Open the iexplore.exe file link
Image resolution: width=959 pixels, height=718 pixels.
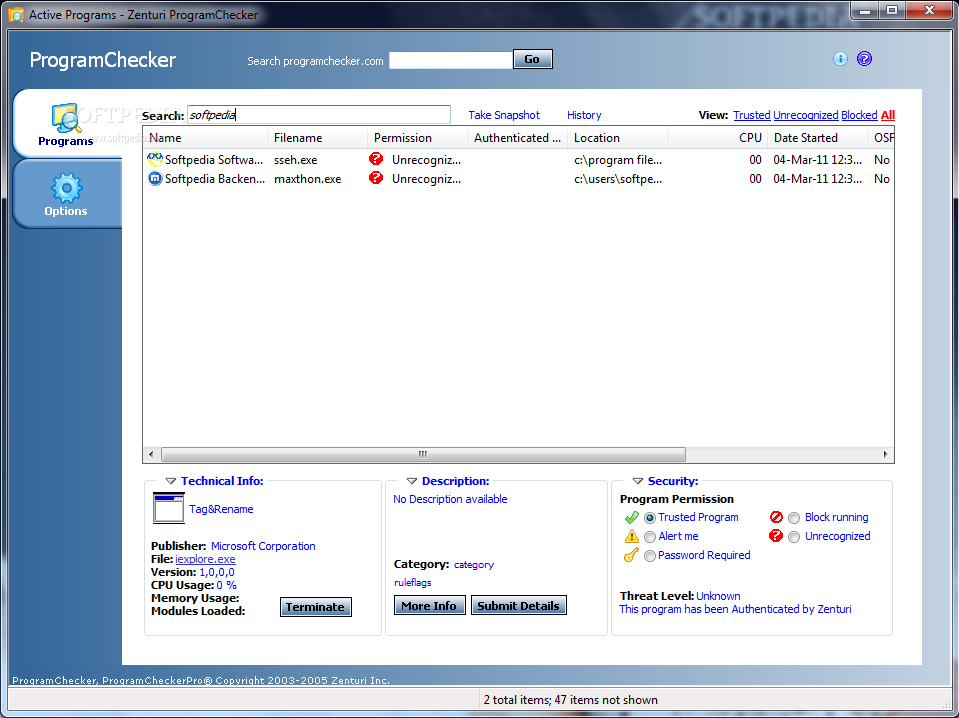point(206,559)
